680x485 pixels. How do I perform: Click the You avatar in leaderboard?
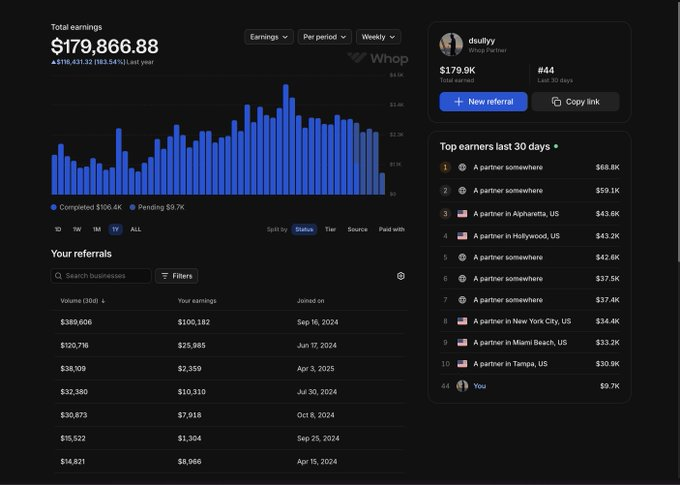click(x=462, y=386)
